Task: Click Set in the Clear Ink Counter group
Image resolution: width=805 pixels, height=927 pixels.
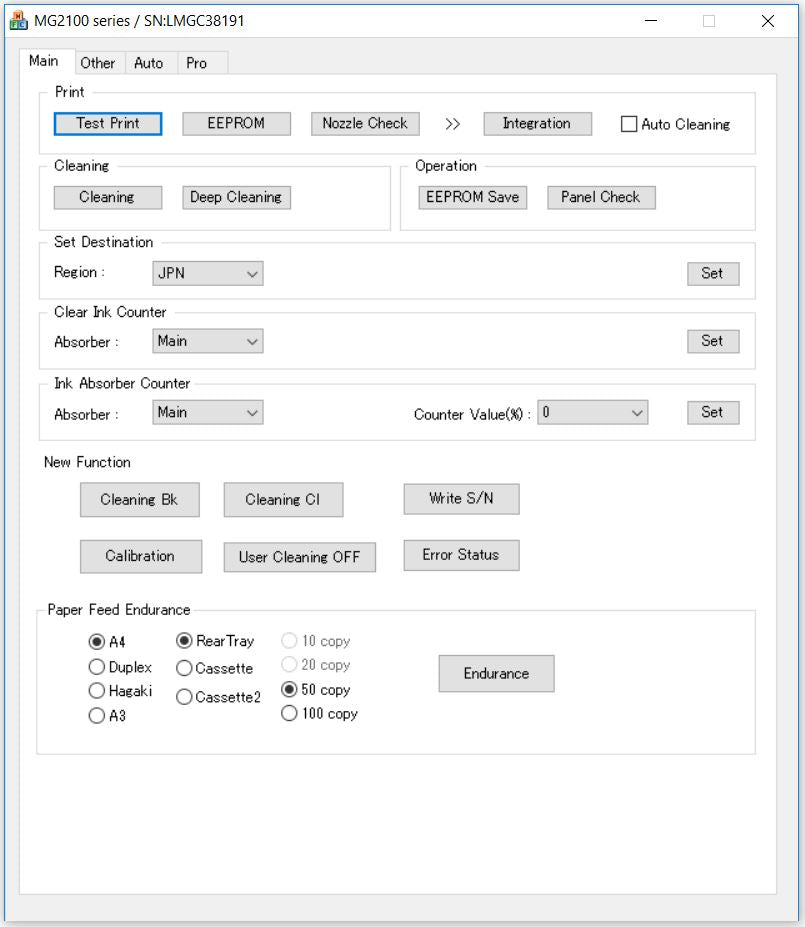Action: click(x=713, y=341)
